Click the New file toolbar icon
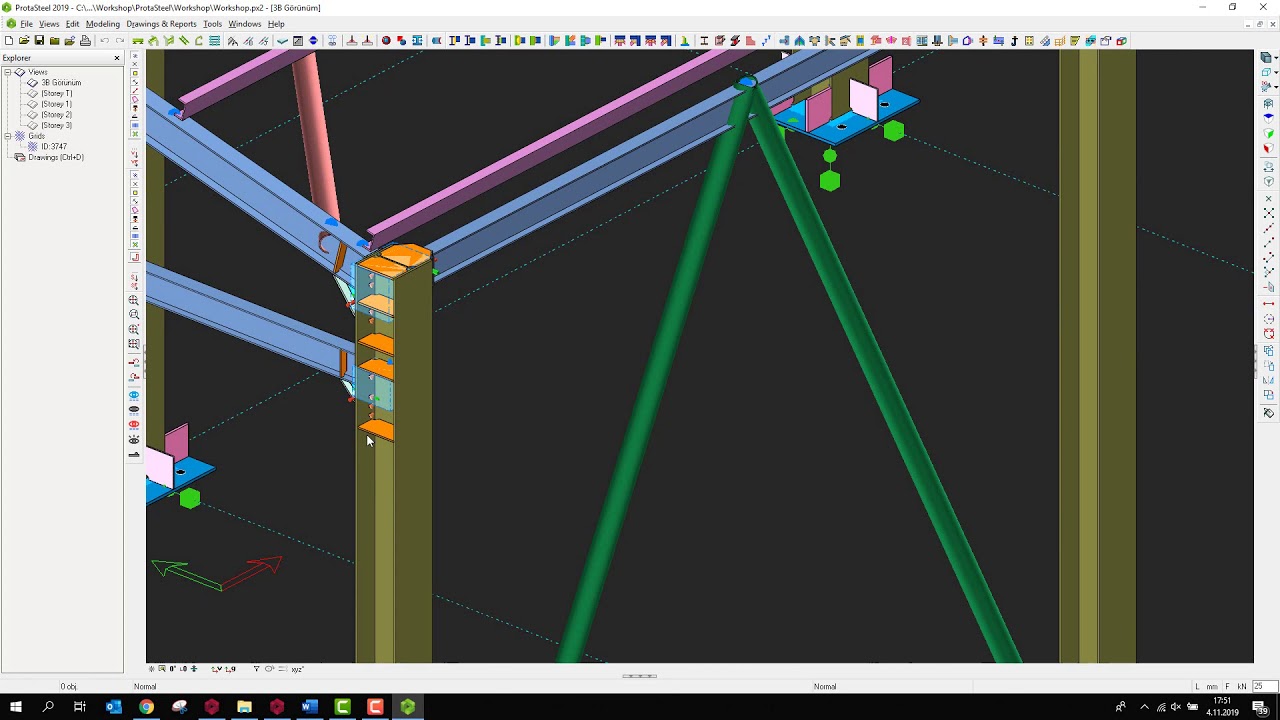This screenshot has height=720, width=1280. pos(9,41)
